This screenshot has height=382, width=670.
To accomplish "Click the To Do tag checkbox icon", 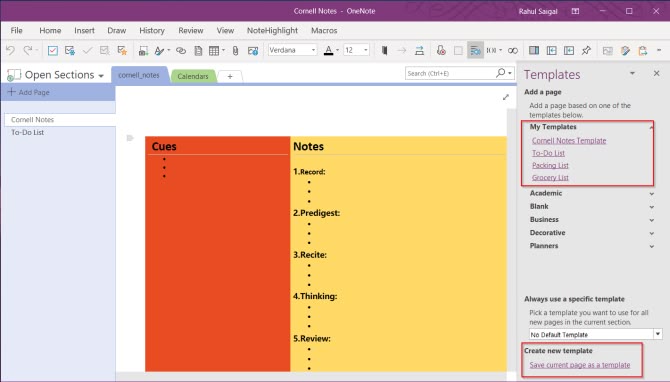I will tap(53, 50).
